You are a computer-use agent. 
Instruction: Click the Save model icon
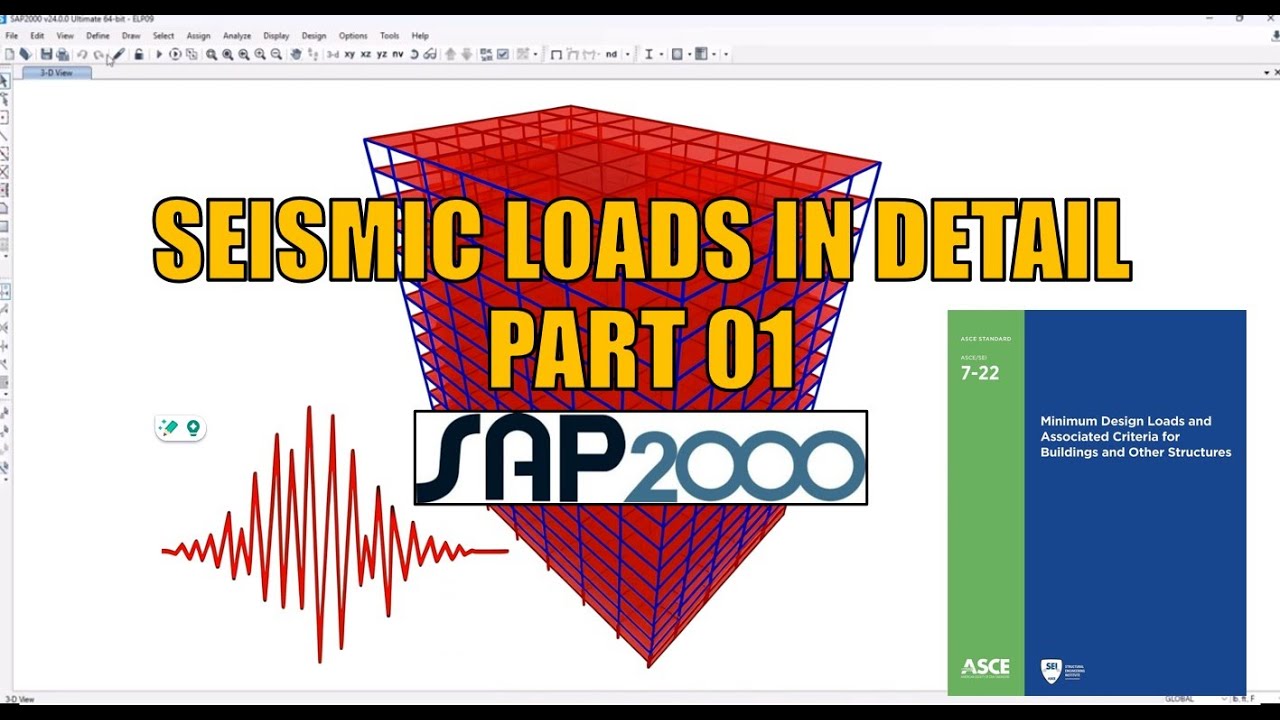(x=46, y=54)
